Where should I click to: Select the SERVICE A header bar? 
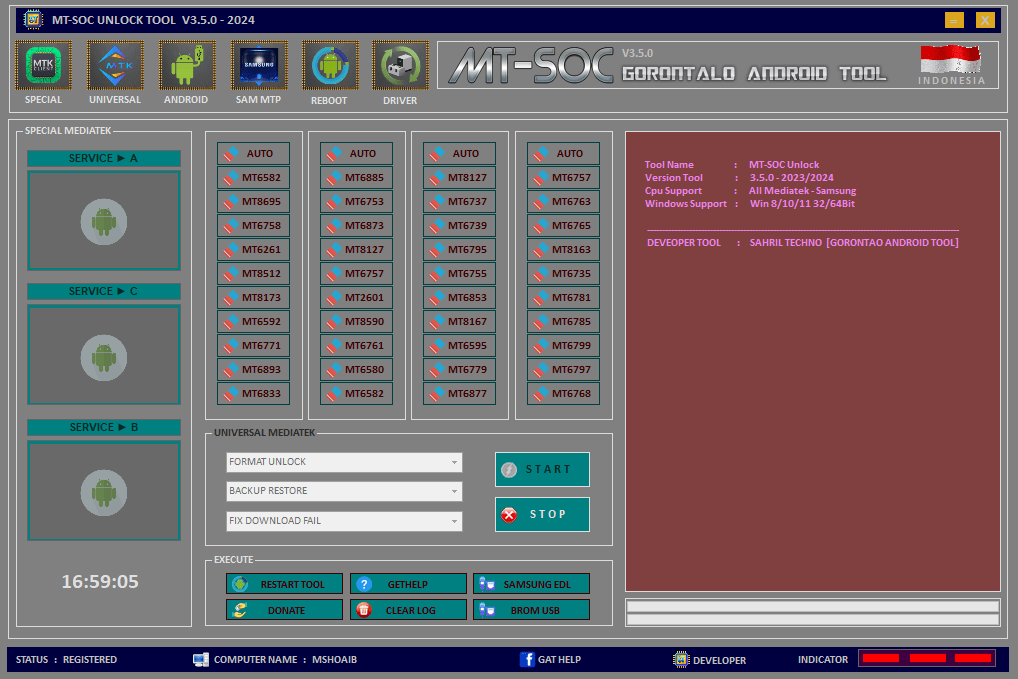tap(103, 158)
